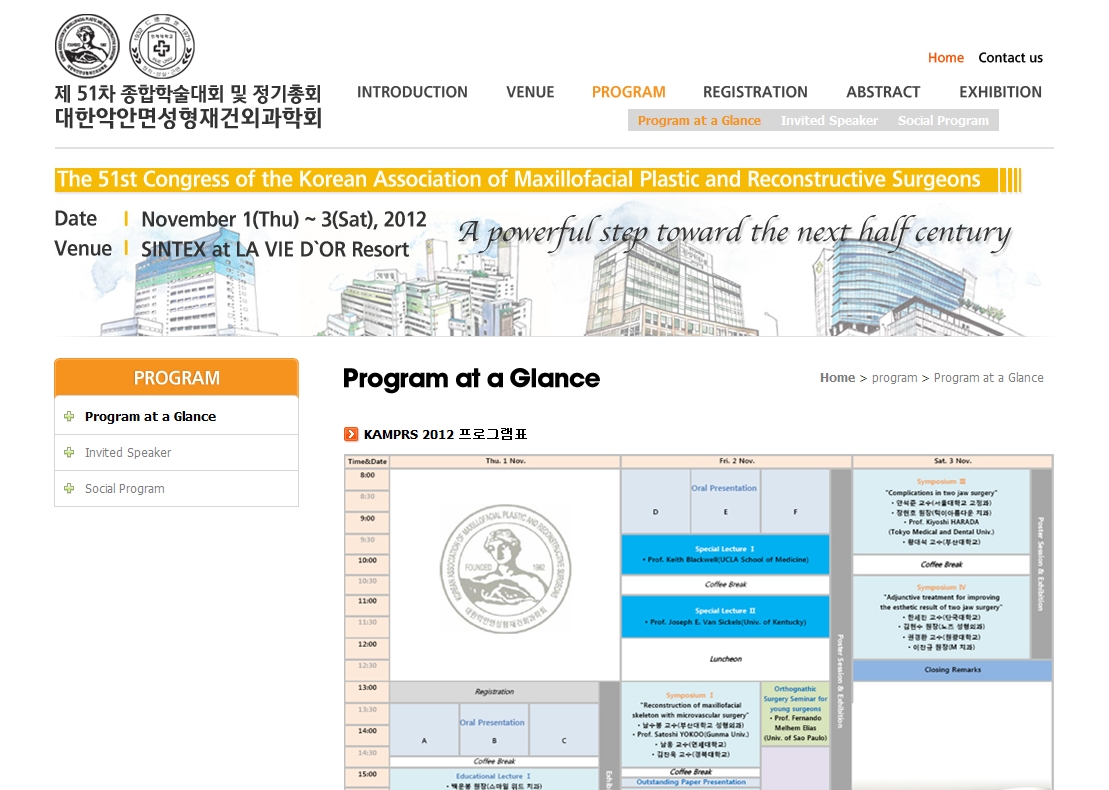This screenshot has height=790, width=1109.
Task: Click 'KAMPRS 2012 프로그램표' heading text
Action: [446, 434]
